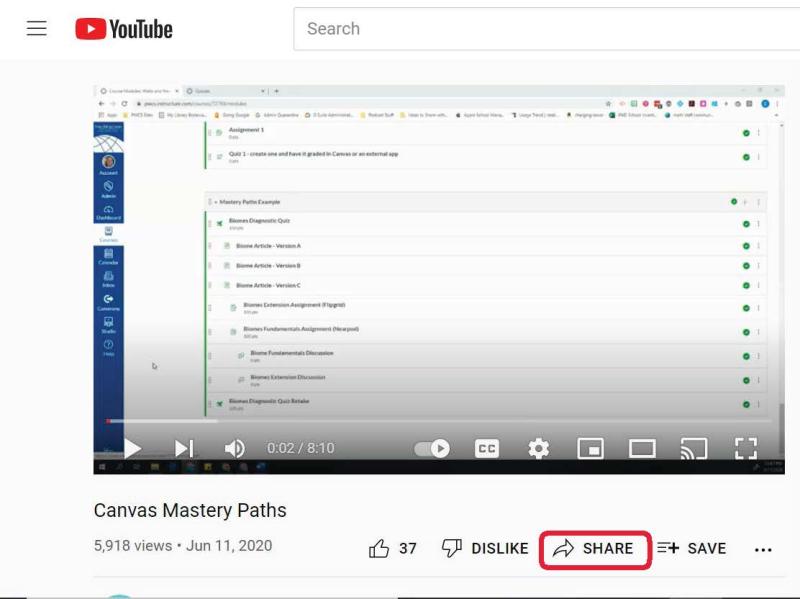Skip to the next video
The image size is (800, 599).
coord(184,448)
